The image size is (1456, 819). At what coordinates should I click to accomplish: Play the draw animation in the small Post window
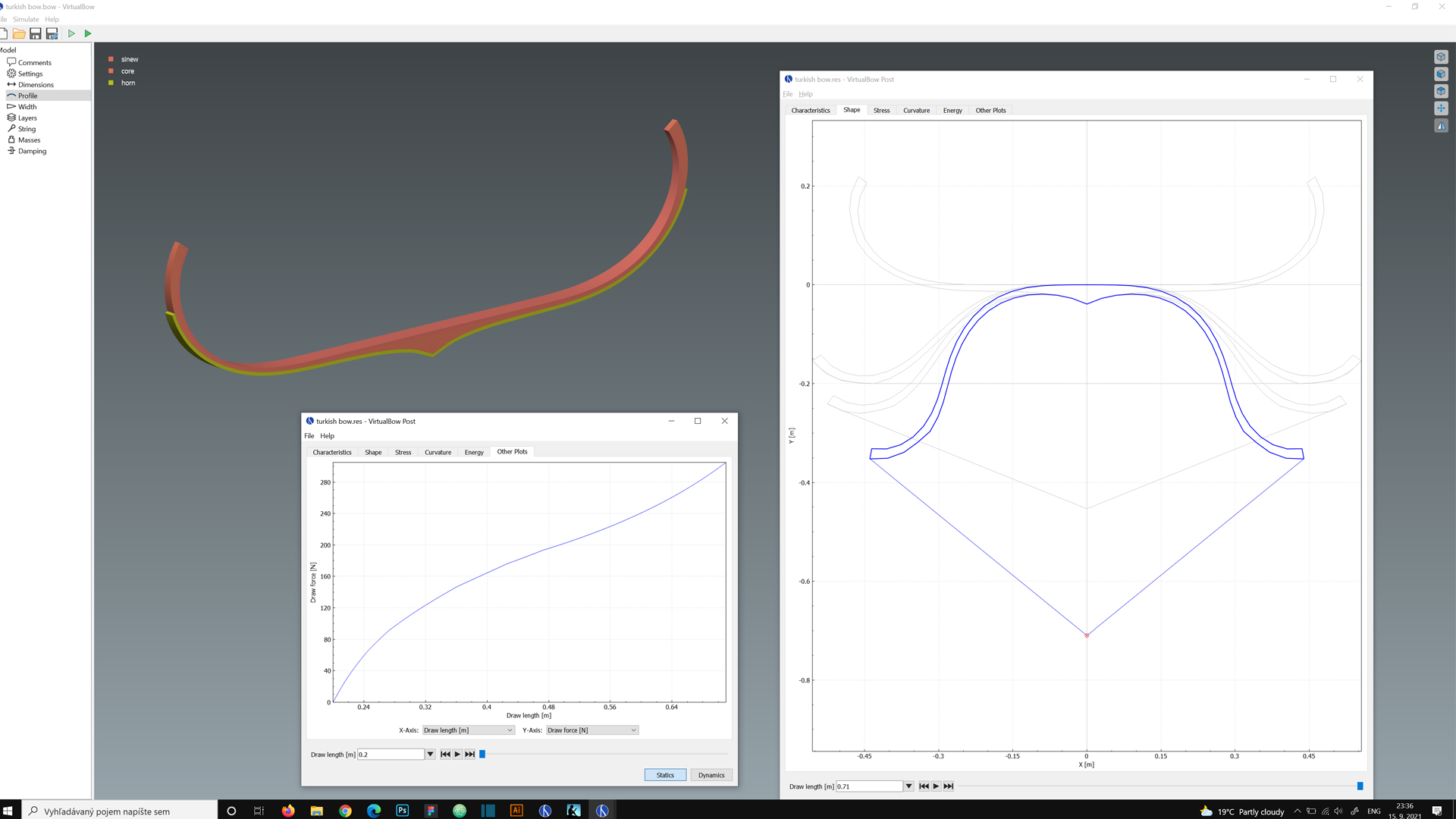point(457,755)
